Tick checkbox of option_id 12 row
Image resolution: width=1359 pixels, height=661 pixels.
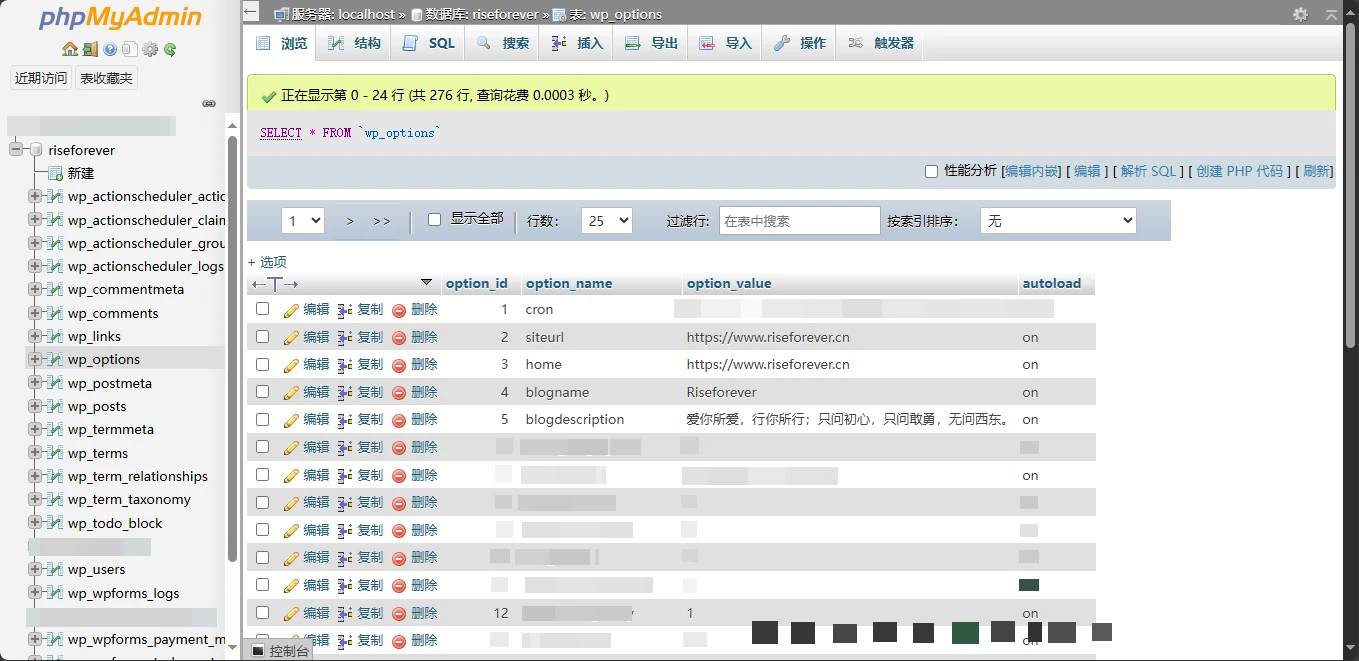[x=262, y=612]
